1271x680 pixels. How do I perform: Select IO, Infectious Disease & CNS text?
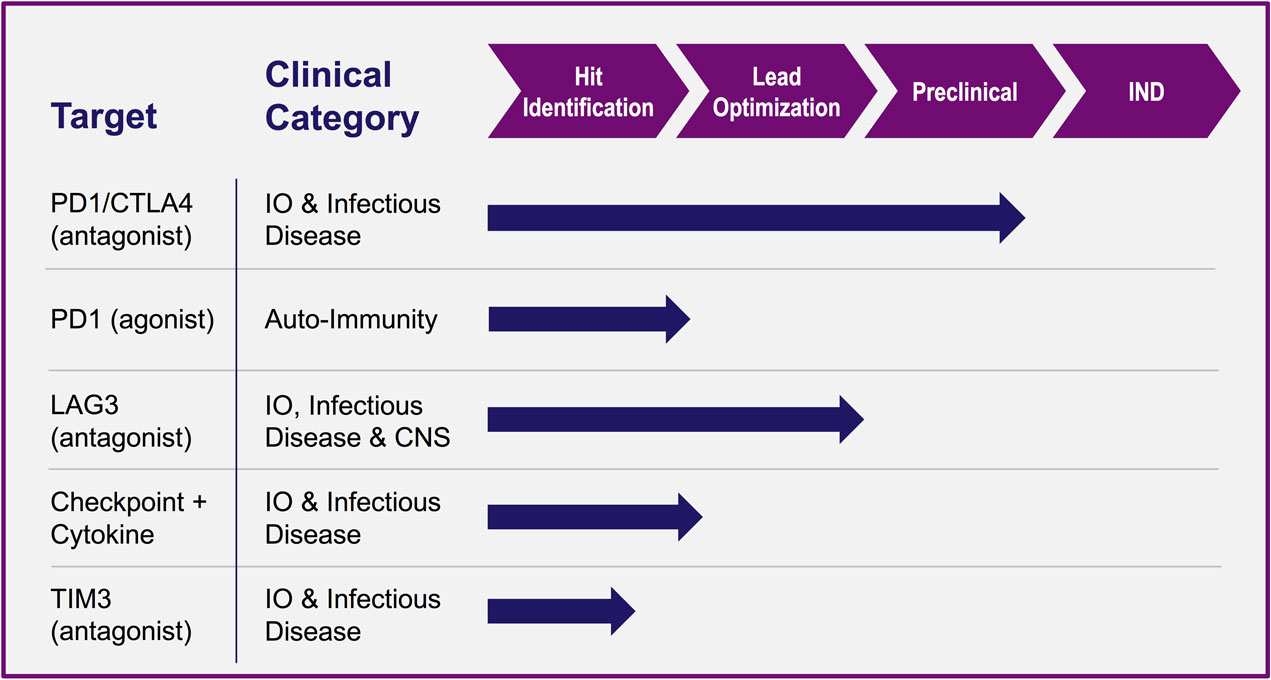click(x=357, y=422)
